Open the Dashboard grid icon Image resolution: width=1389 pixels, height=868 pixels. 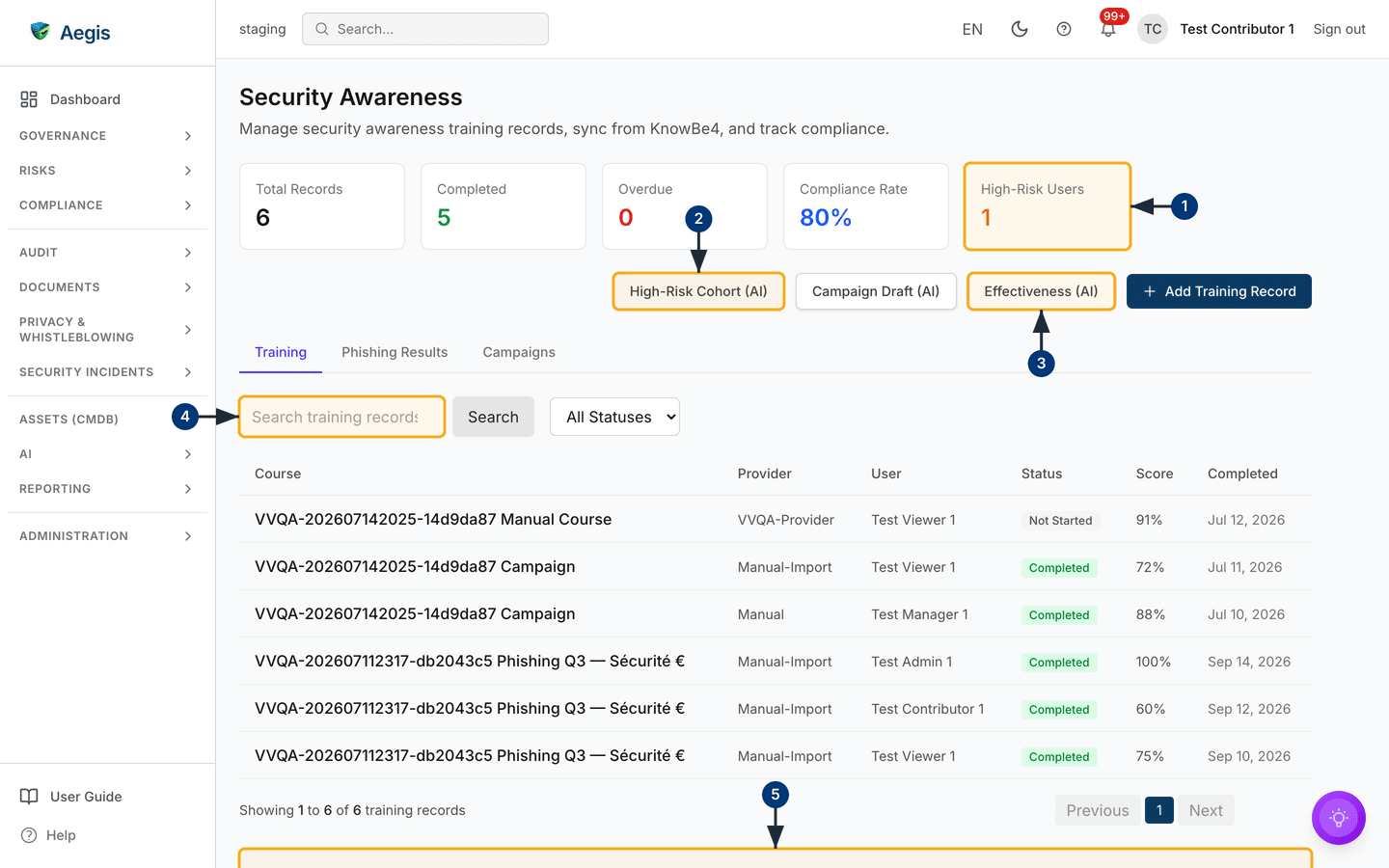point(29,99)
